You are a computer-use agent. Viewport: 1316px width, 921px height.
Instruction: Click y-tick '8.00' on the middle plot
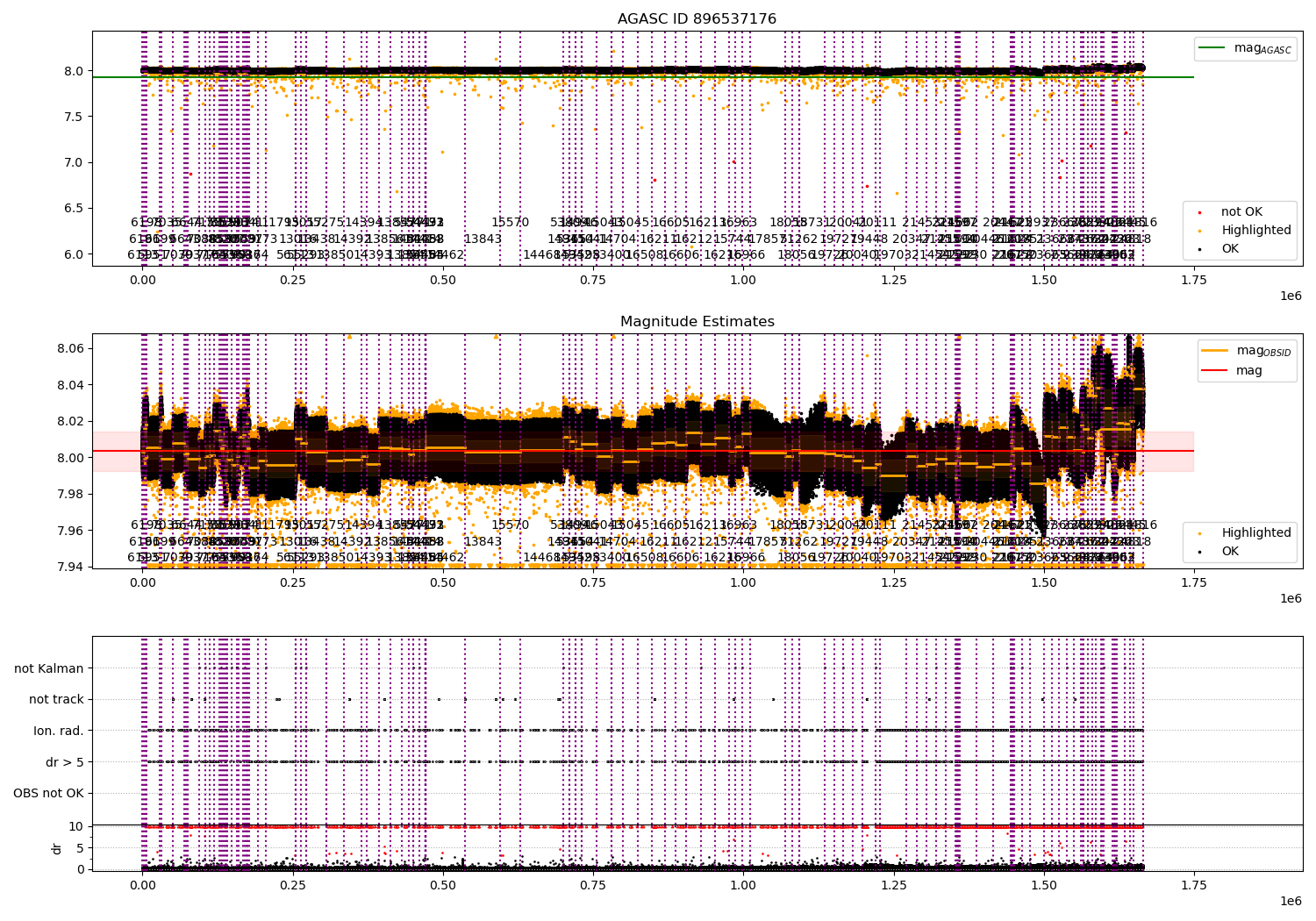[x=71, y=458]
